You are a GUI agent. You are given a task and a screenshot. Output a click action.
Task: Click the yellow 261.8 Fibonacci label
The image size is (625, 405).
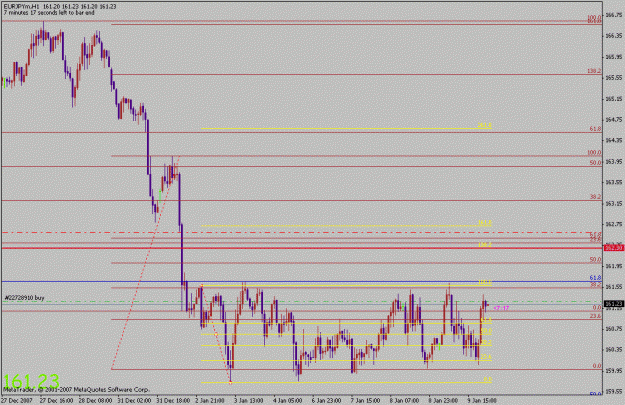point(485,125)
